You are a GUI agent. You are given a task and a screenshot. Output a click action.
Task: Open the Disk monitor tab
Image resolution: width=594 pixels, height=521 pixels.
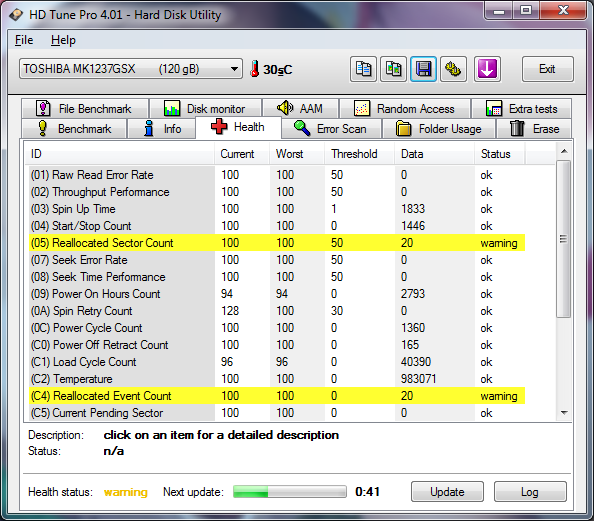tap(205, 109)
